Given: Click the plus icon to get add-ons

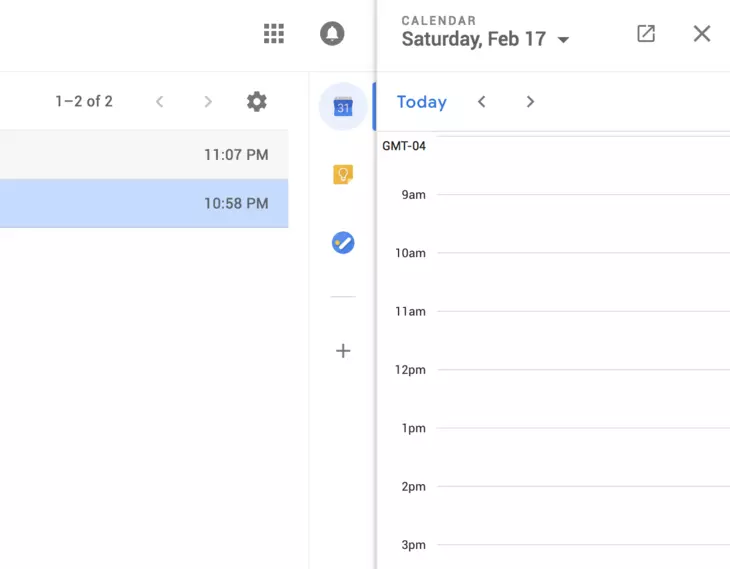Looking at the screenshot, I should (343, 351).
